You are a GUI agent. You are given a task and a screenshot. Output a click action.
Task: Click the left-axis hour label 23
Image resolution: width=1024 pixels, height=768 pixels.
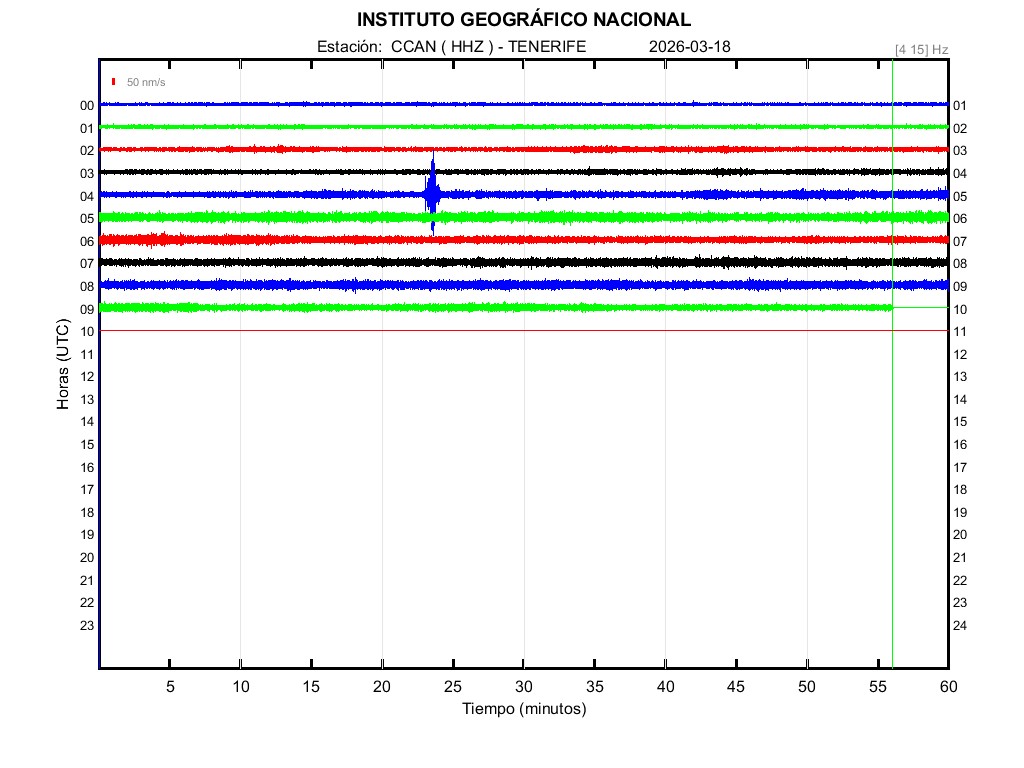pos(87,626)
